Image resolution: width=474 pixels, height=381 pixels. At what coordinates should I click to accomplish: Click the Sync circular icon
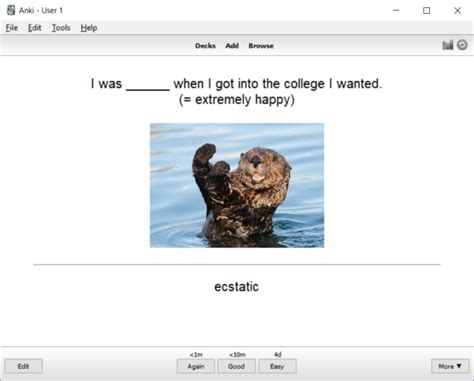(x=462, y=45)
